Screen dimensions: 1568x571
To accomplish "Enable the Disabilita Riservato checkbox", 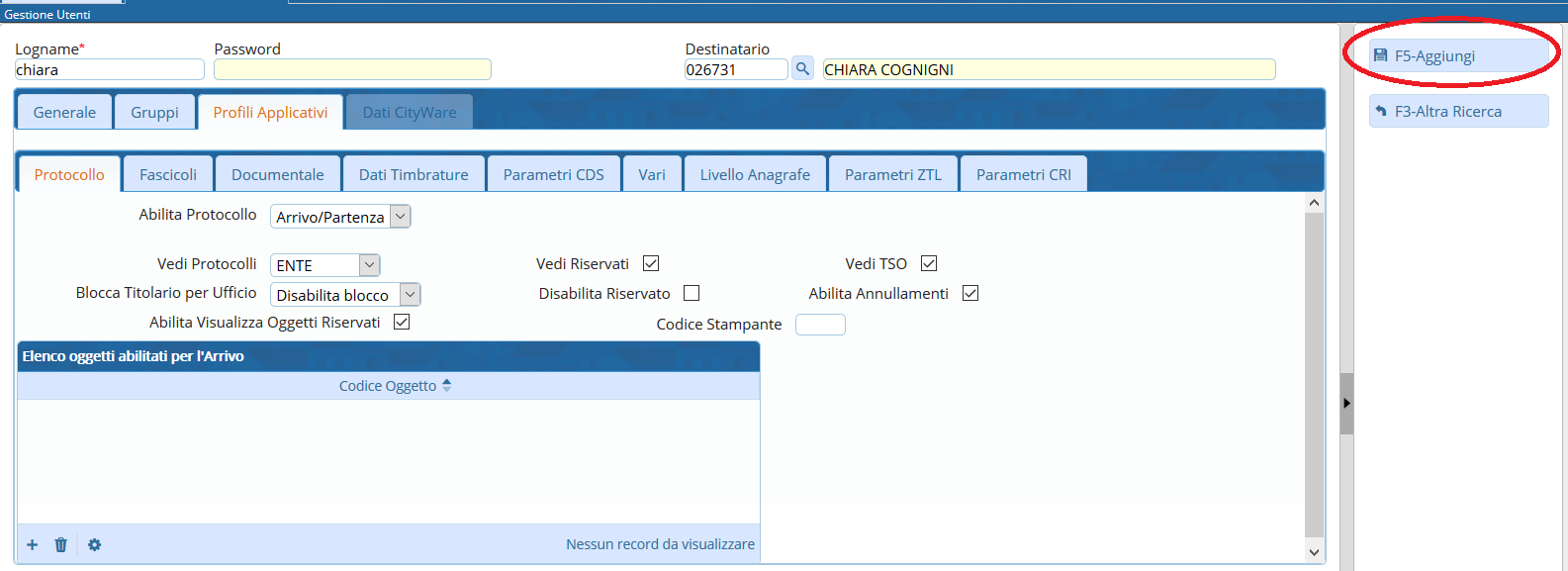I will pyautogui.click(x=692, y=293).
